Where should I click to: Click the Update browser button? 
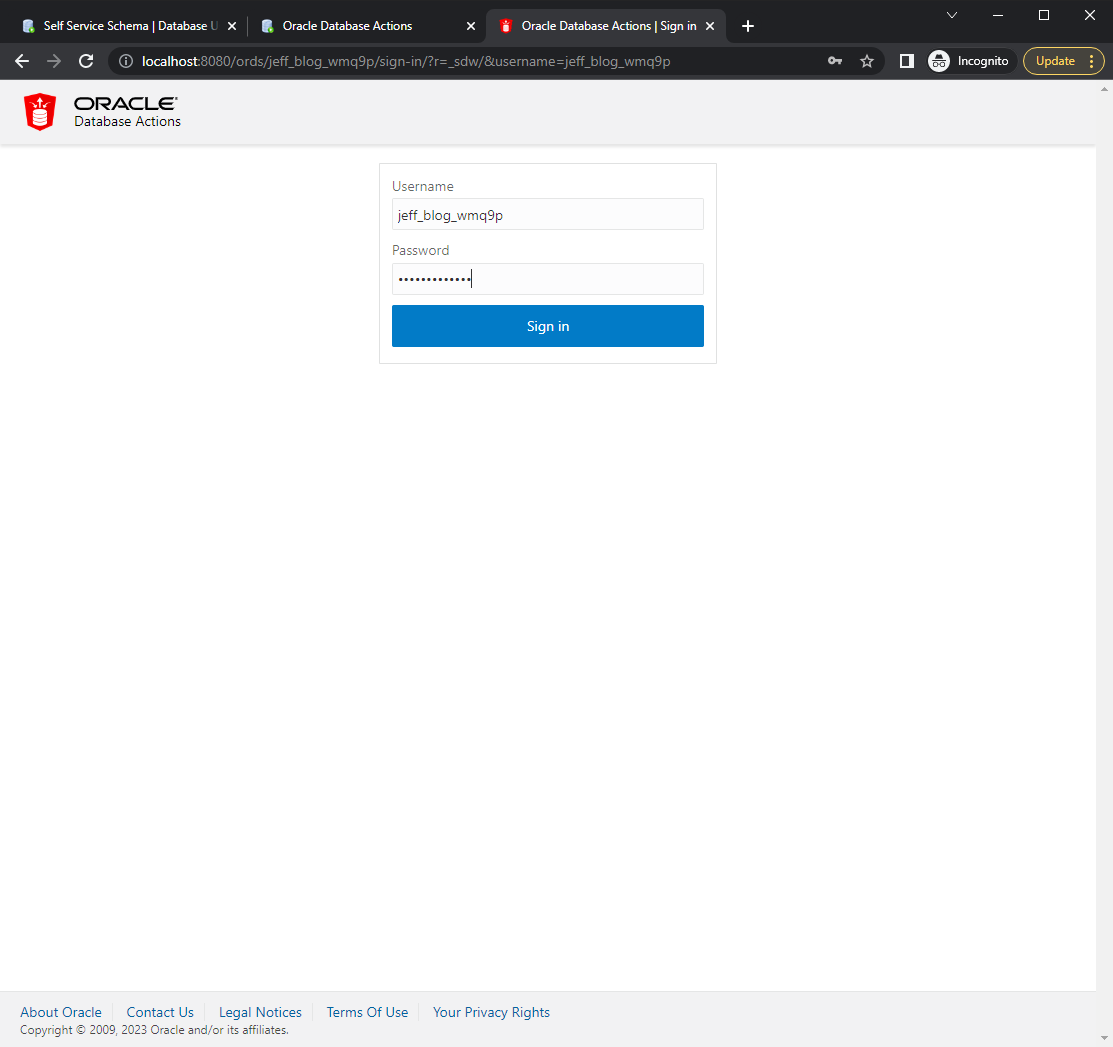pos(1055,61)
